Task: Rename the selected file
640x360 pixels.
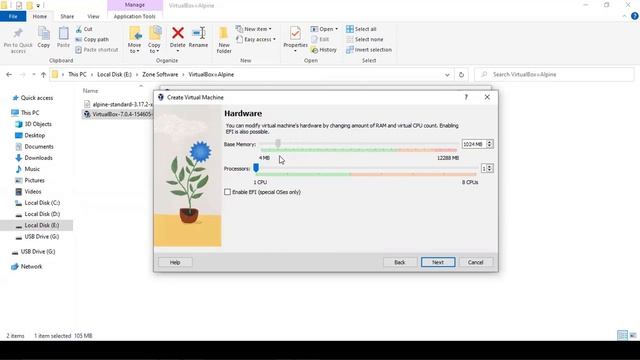Action: [x=198, y=37]
